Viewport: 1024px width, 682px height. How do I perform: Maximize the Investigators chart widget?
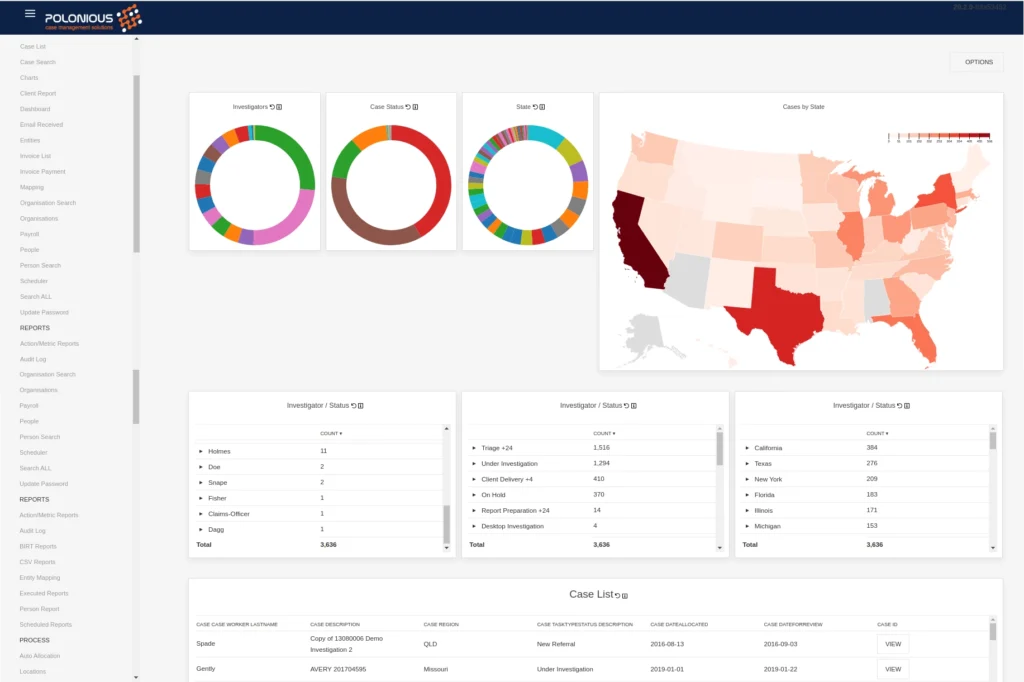(279, 107)
